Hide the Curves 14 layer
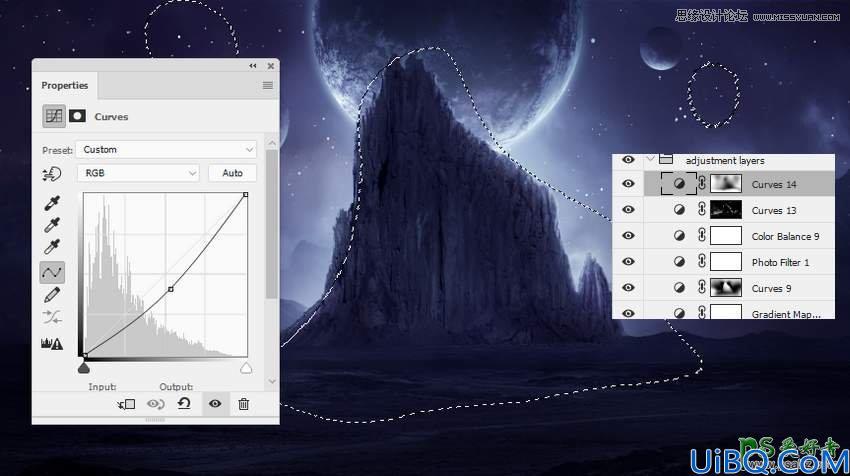Screen dimensions: 850x476 tap(628, 184)
